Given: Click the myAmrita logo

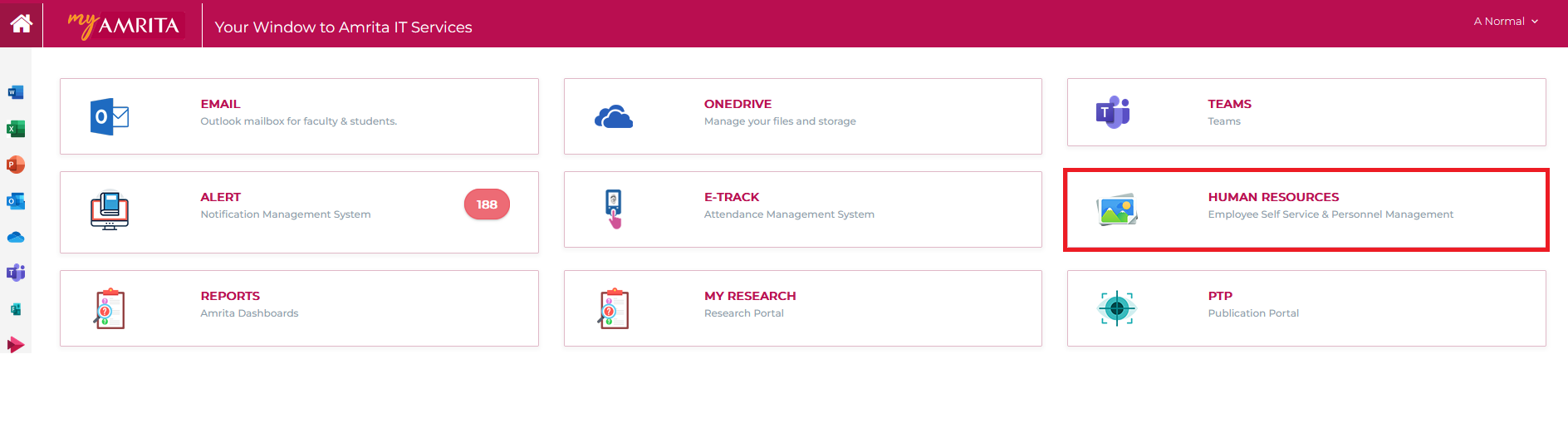Looking at the screenshot, I should (124, 25).
